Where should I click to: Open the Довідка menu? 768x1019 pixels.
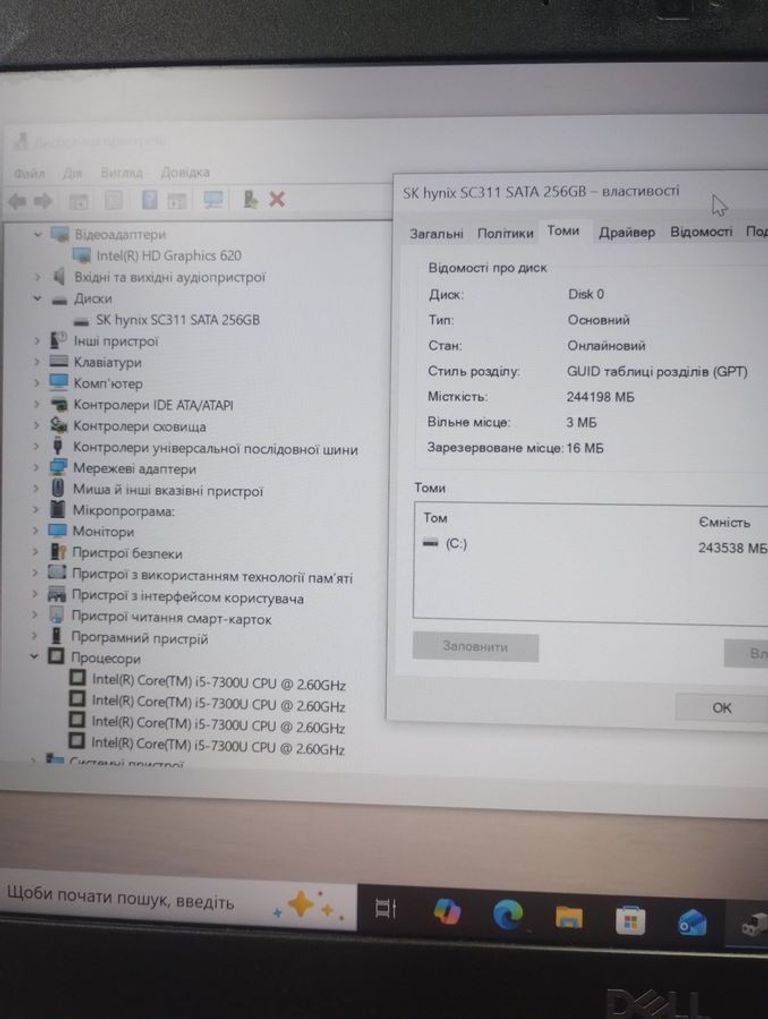(x=185, y=172)
